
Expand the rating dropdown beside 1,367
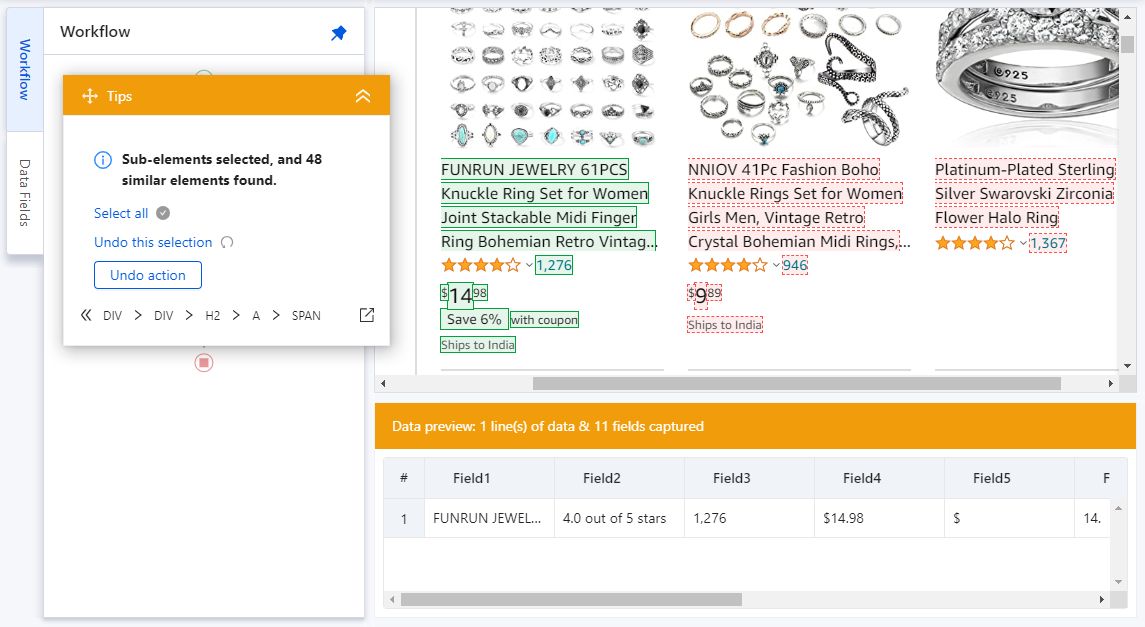[x=1023, y=243]
